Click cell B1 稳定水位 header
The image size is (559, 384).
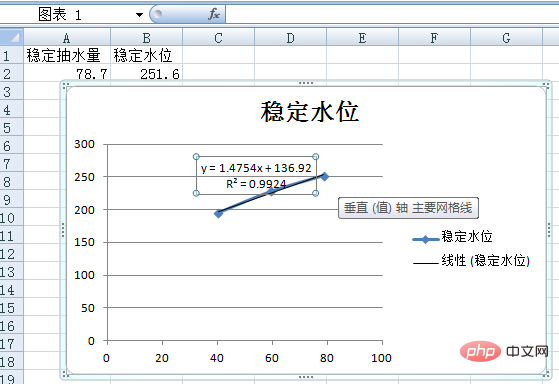[x=147, y=55]
